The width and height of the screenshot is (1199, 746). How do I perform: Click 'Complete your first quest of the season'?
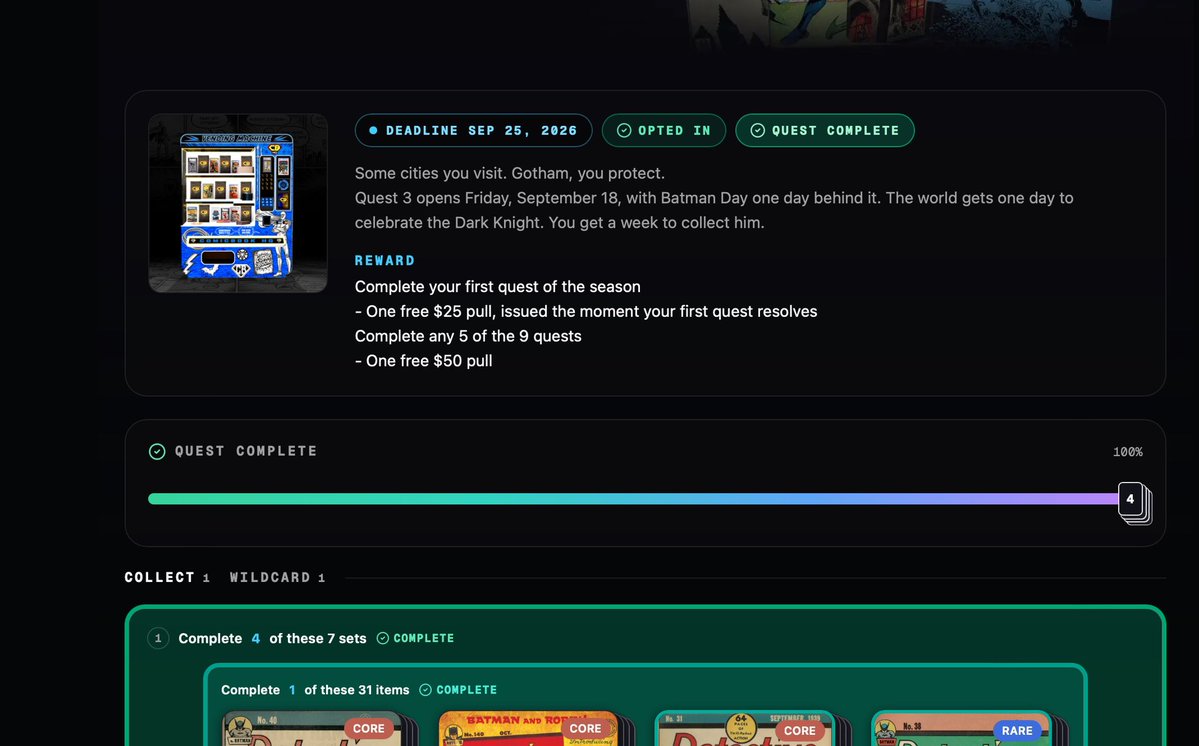click(498, 287)
